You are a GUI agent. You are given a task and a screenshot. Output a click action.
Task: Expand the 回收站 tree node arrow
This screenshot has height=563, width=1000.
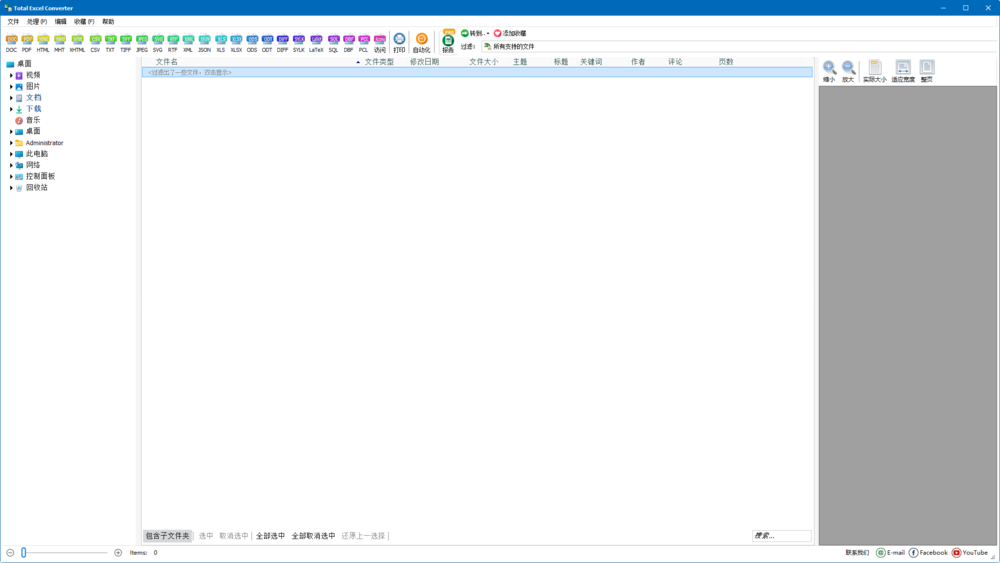click(11, 187)
